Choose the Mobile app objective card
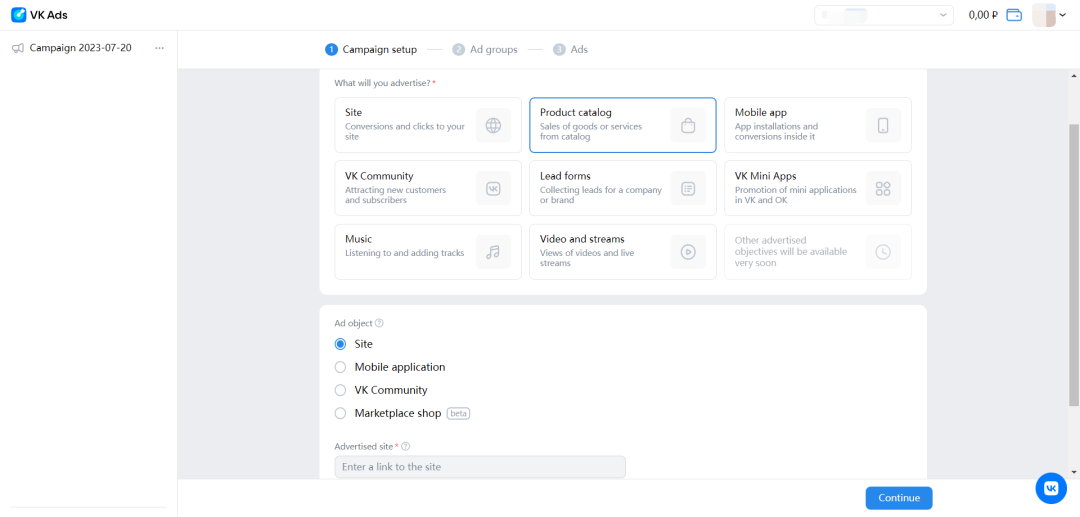 point(818,125)
